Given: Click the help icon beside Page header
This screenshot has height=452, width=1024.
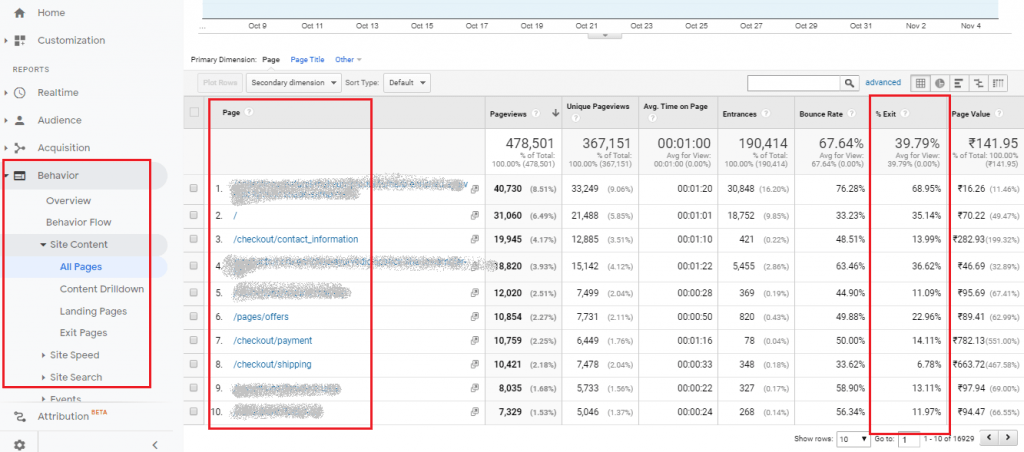Looking at the screenshot, I should tap(248, 112).
